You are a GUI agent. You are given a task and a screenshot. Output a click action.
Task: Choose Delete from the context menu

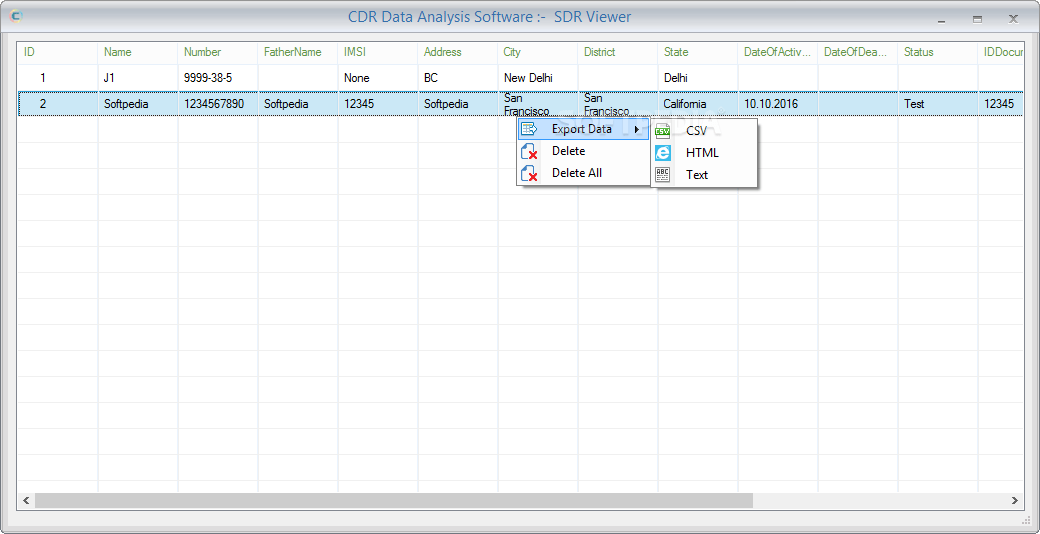[583, 151]
